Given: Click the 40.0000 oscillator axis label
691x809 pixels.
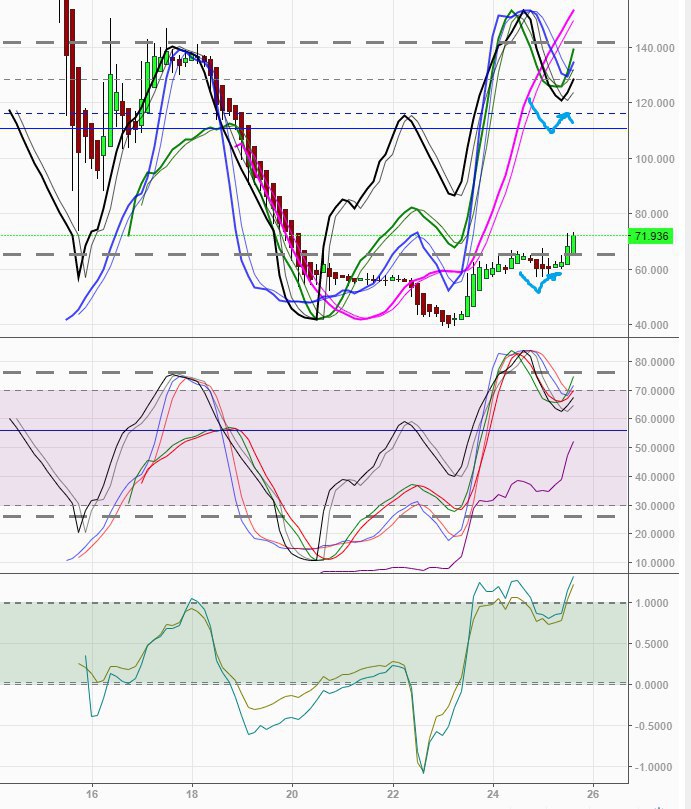Looking at the screenshot, I should [x=654, y=477].
